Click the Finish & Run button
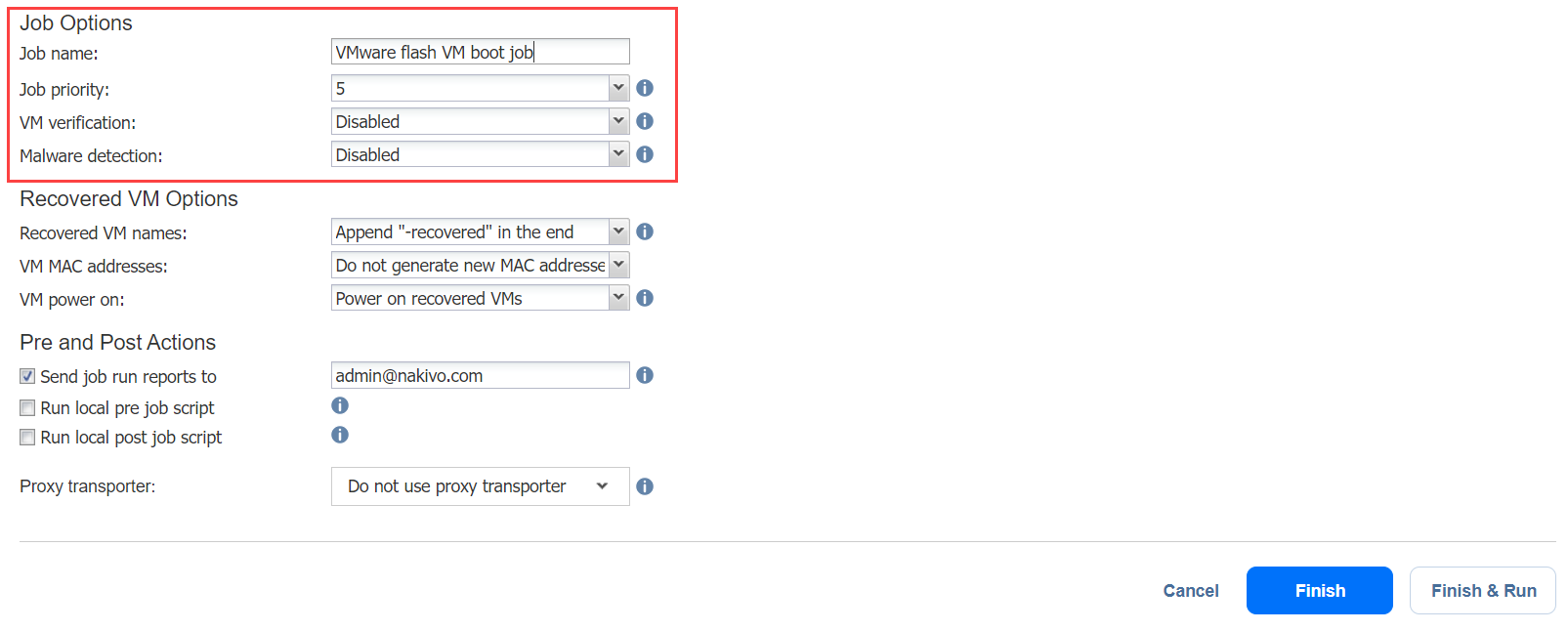The height and width of the screenshot is (631, 1568). pyautogui.click(x=1482, y=590)
